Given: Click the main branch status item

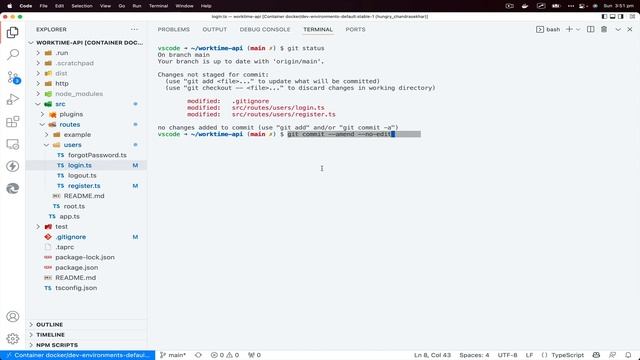Looking at the screenshot, I should coord(173,355).
